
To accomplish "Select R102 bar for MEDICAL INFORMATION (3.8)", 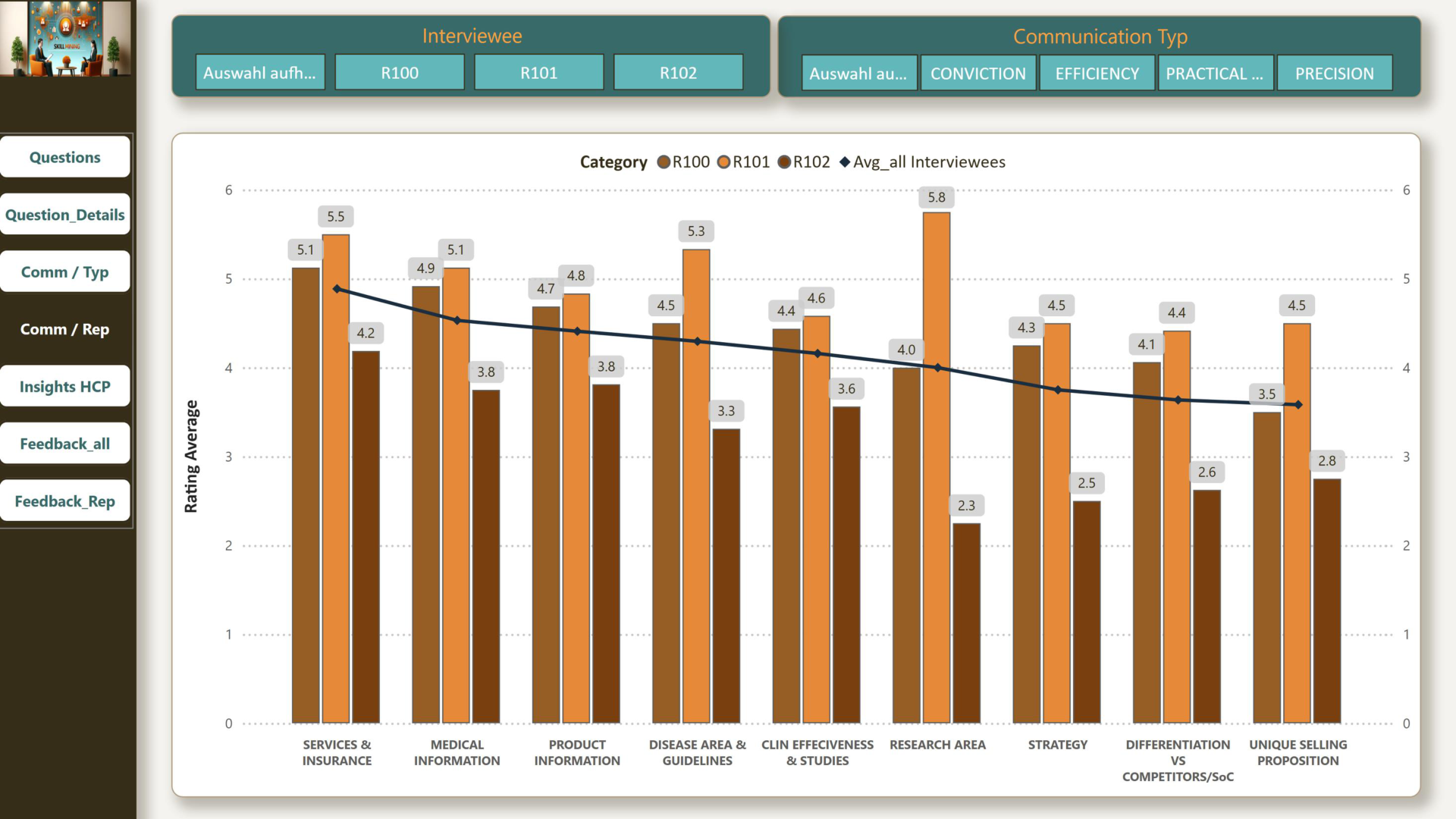I will point(486,557).
